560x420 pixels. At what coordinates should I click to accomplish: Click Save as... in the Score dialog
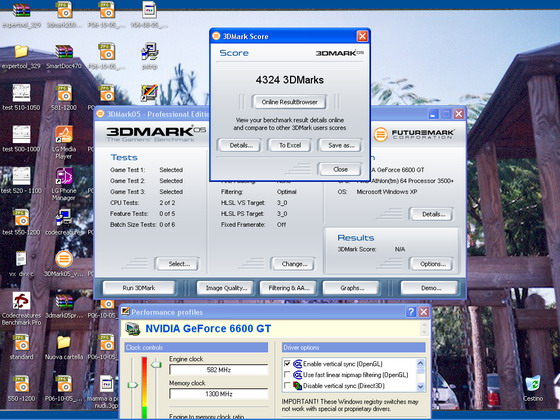click(x=340, y=145)
